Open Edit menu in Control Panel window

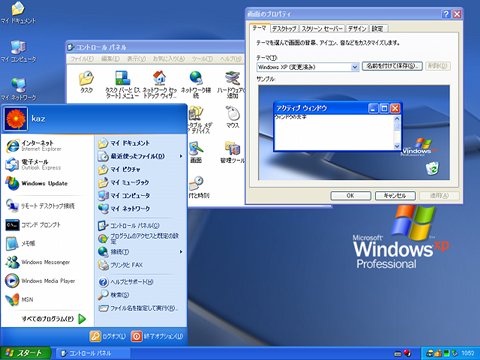coord(110,59)
